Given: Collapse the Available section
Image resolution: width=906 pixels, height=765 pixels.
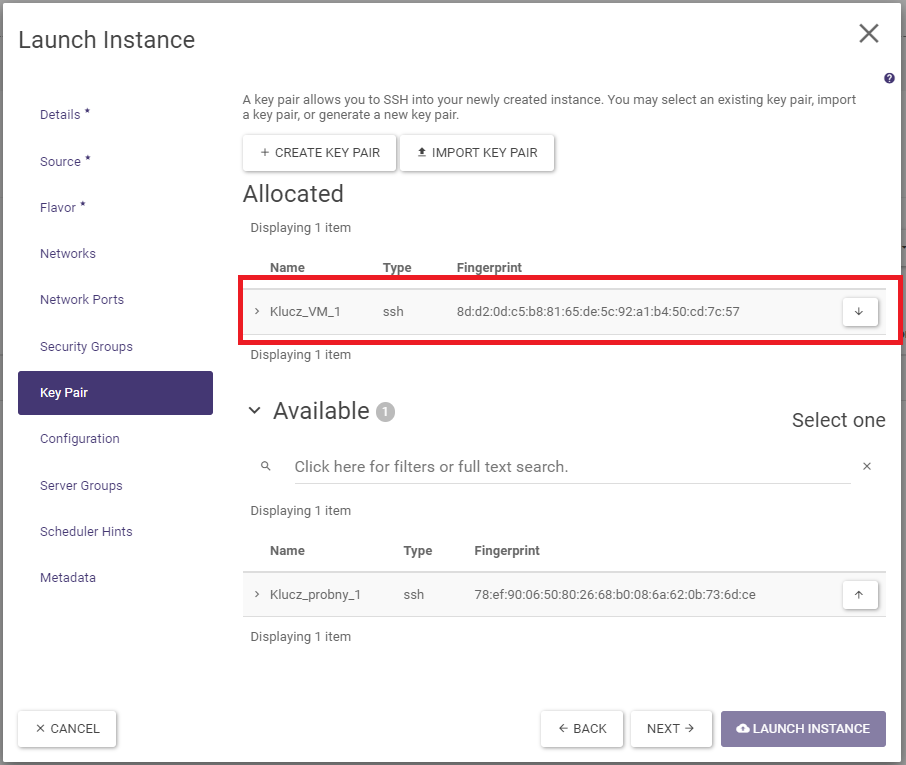Looking at the screenshot, I should [254, 411].
